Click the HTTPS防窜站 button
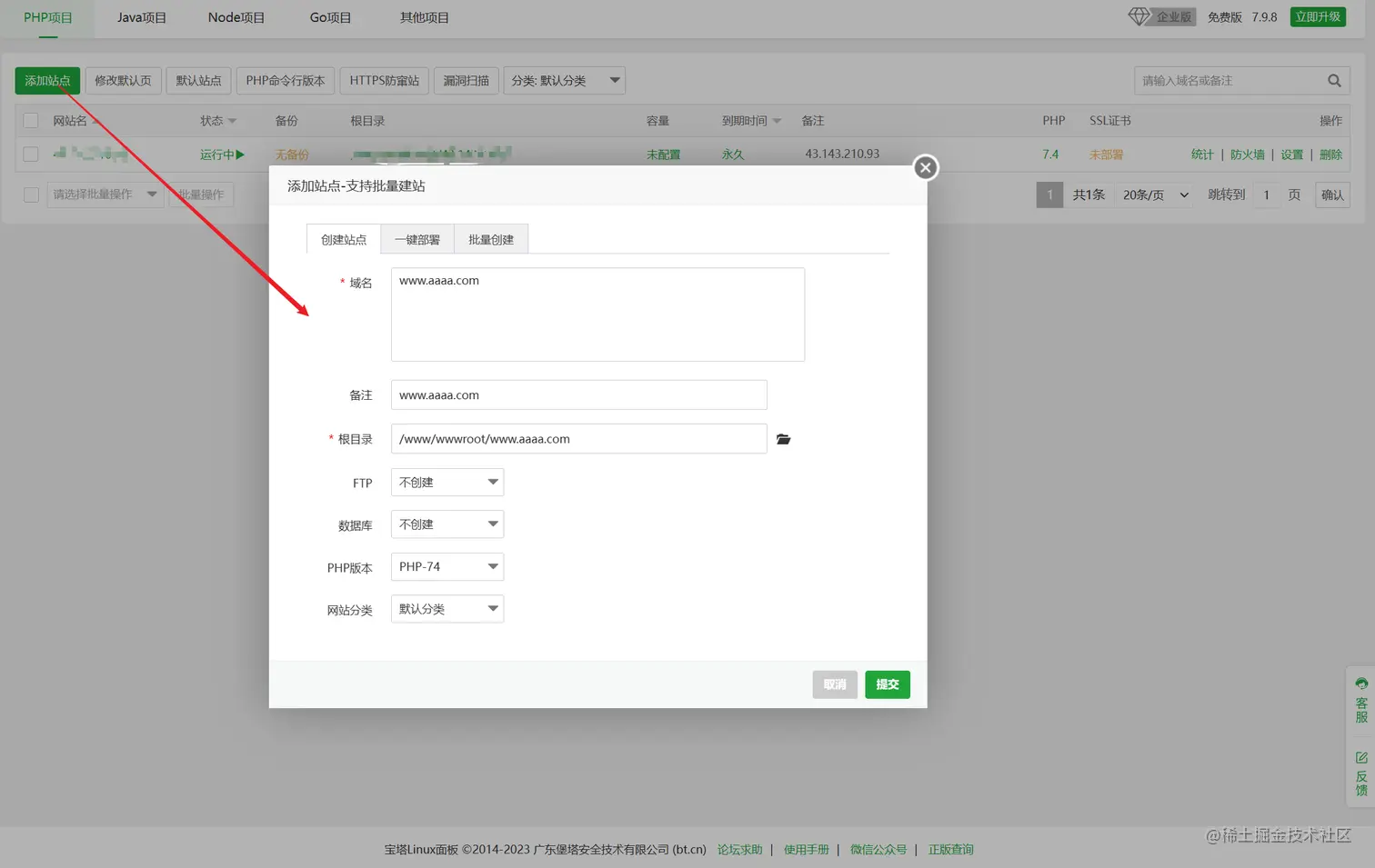This screenshot has height=868, width=1375. coord(385,81)
